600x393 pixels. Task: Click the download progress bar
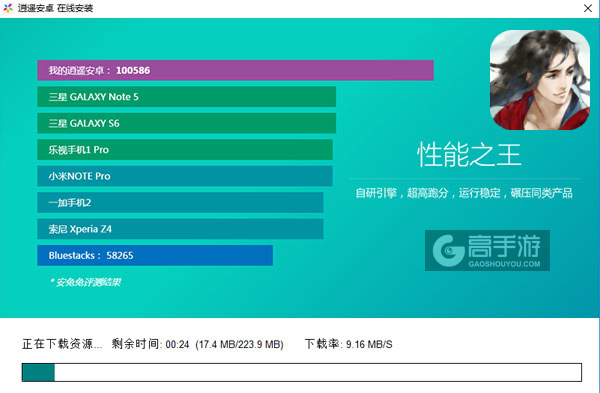pos(302,372)
